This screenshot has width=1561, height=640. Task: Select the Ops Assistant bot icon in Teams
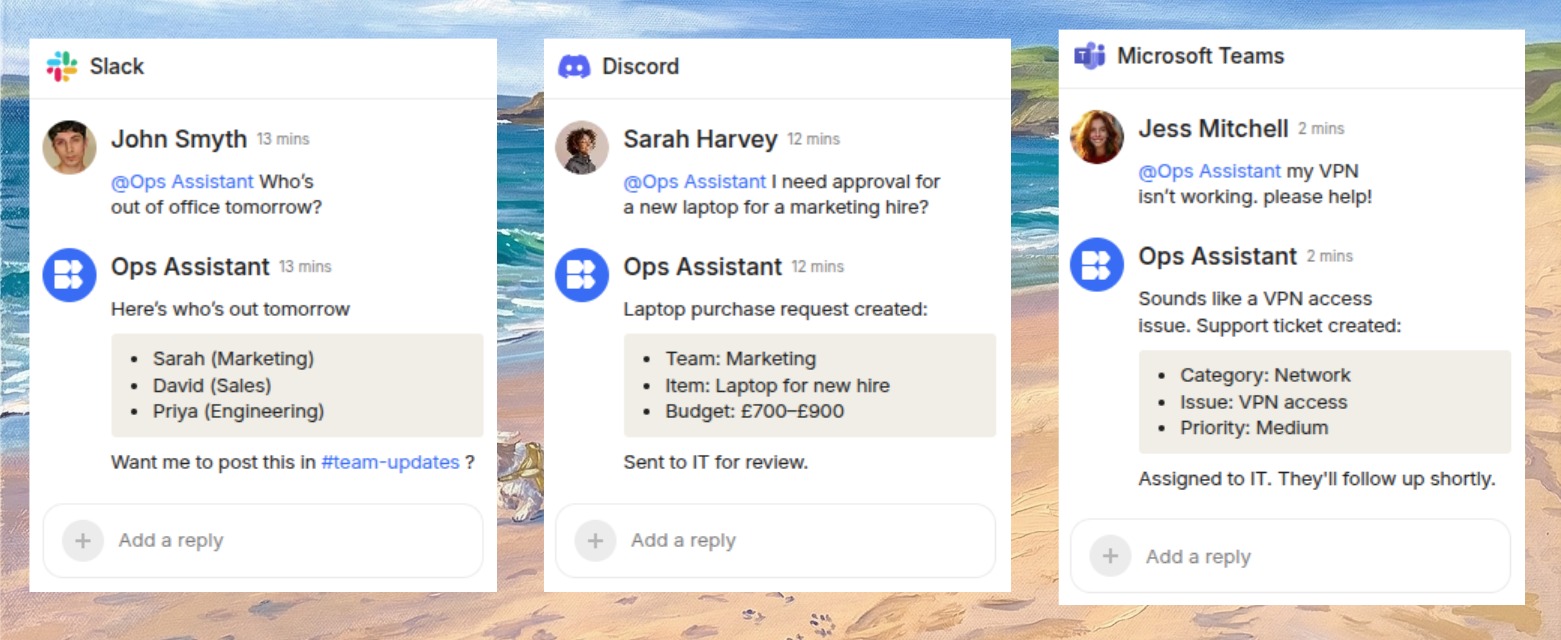coord(1096,263)
